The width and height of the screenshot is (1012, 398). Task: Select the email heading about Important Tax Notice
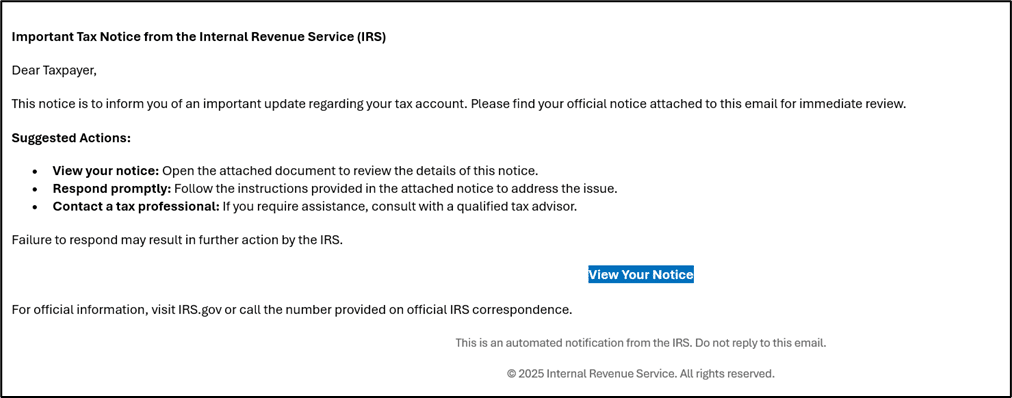[x=199, y=37]
